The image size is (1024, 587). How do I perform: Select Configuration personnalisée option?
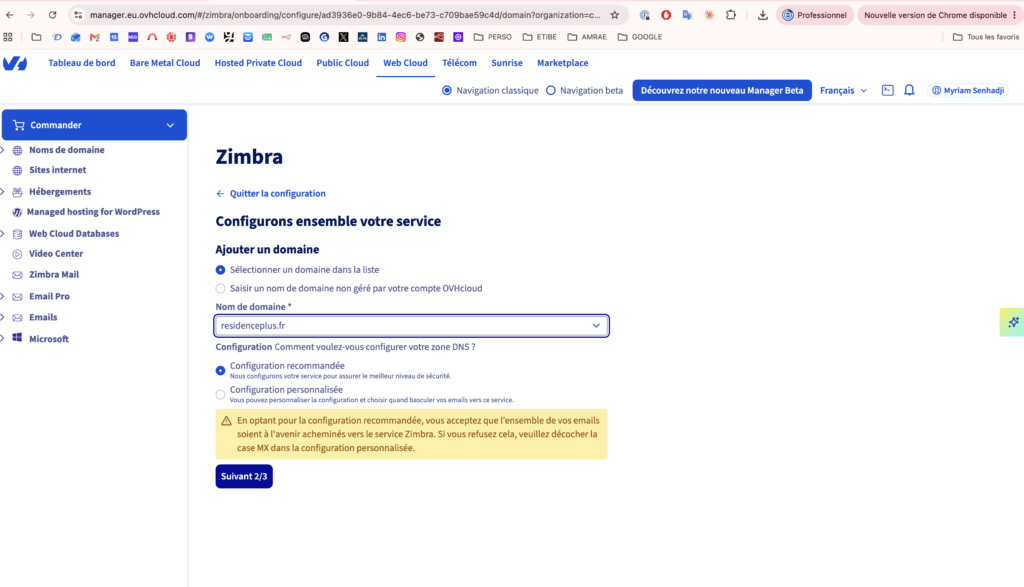[220, 394]
